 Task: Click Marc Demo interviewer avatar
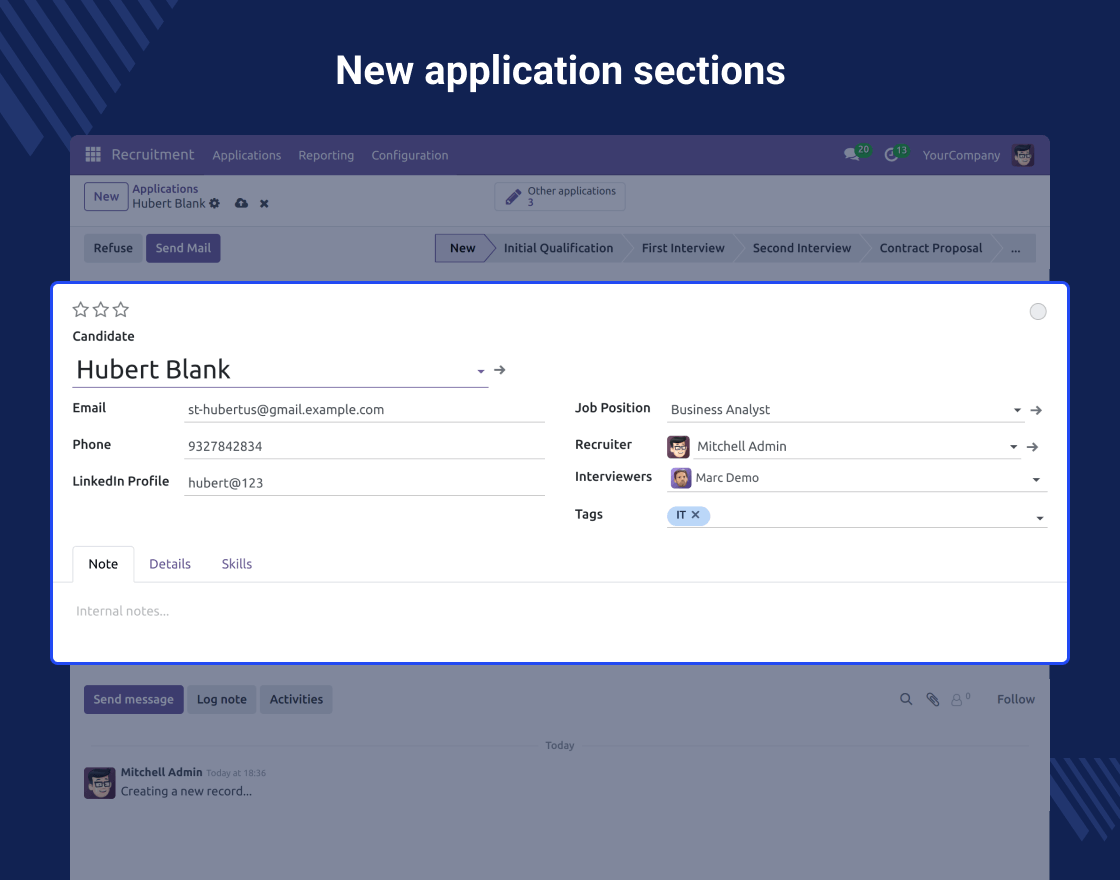point(681,478)
